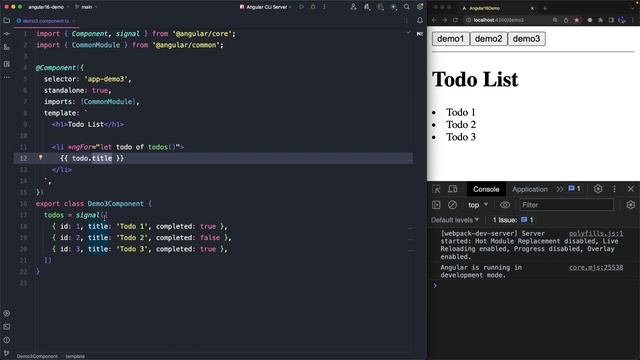Open DevTools settings gear in tab bar
Viewport: 640px width, 360px height.
click(598, 189)
